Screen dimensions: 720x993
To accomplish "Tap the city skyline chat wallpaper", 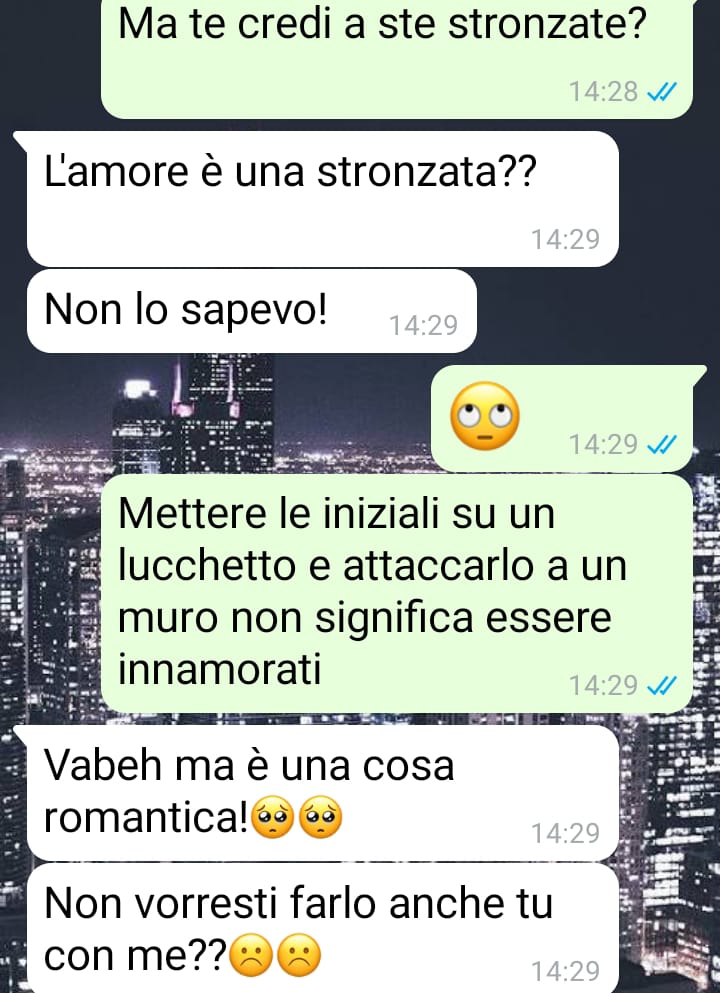I will (355, 412).
